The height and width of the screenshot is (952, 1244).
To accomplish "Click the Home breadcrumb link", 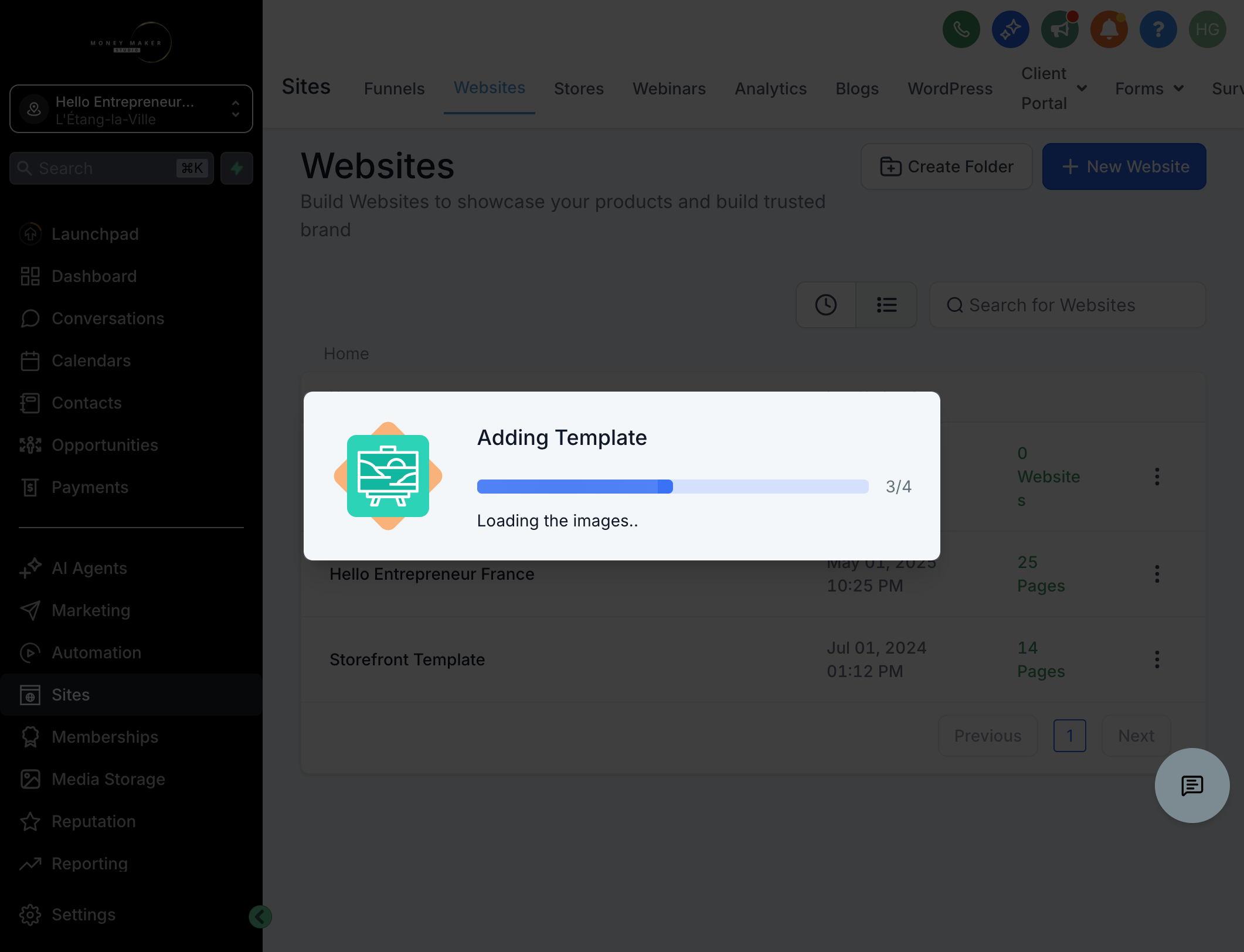I will 346,353.
